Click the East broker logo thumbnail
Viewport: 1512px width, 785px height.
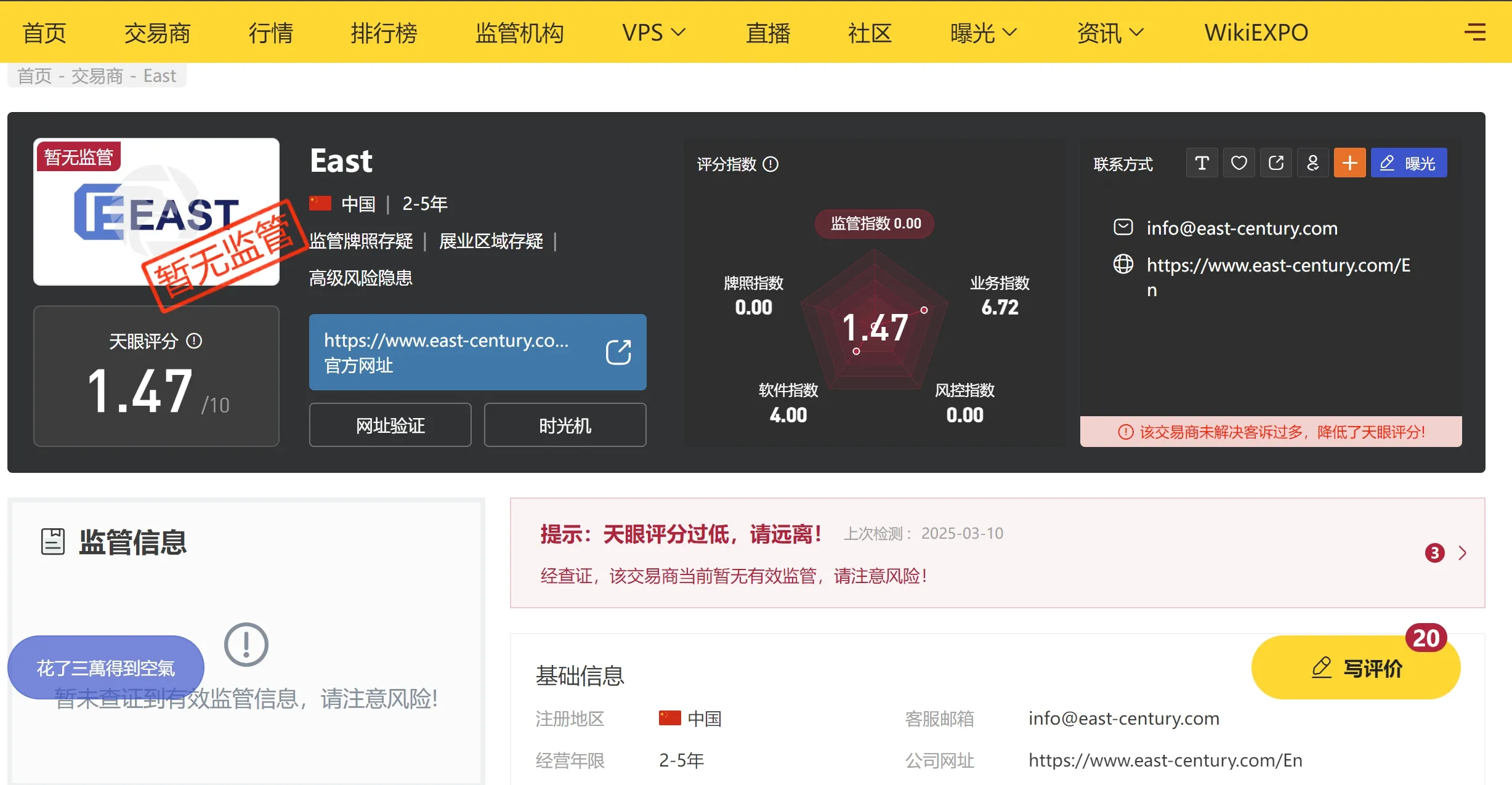coord(156,212)
